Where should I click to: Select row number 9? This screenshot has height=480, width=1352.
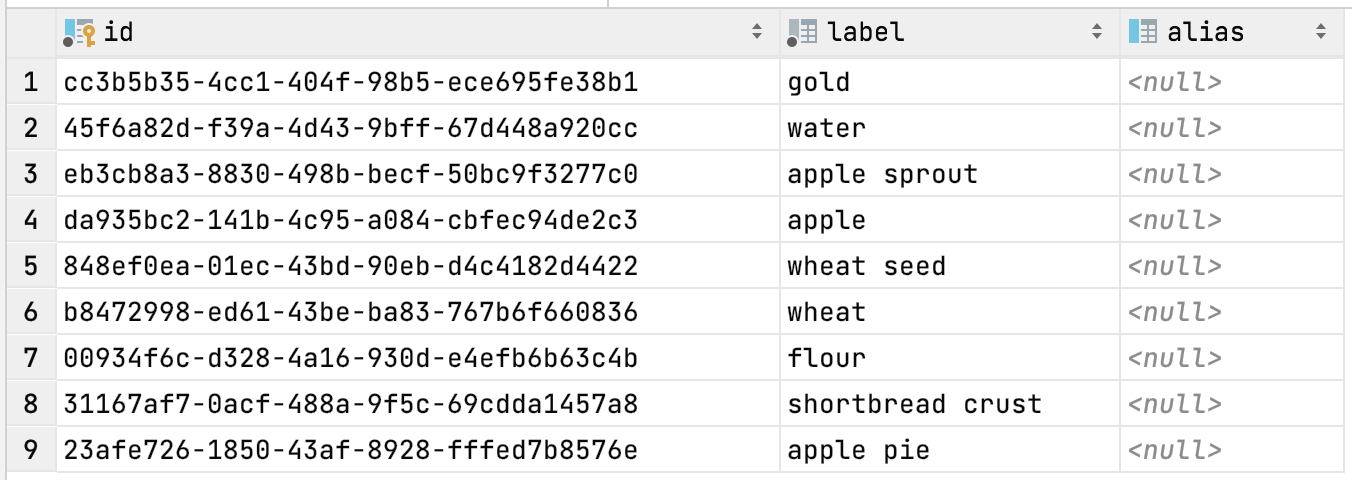(x=29, y=450)
